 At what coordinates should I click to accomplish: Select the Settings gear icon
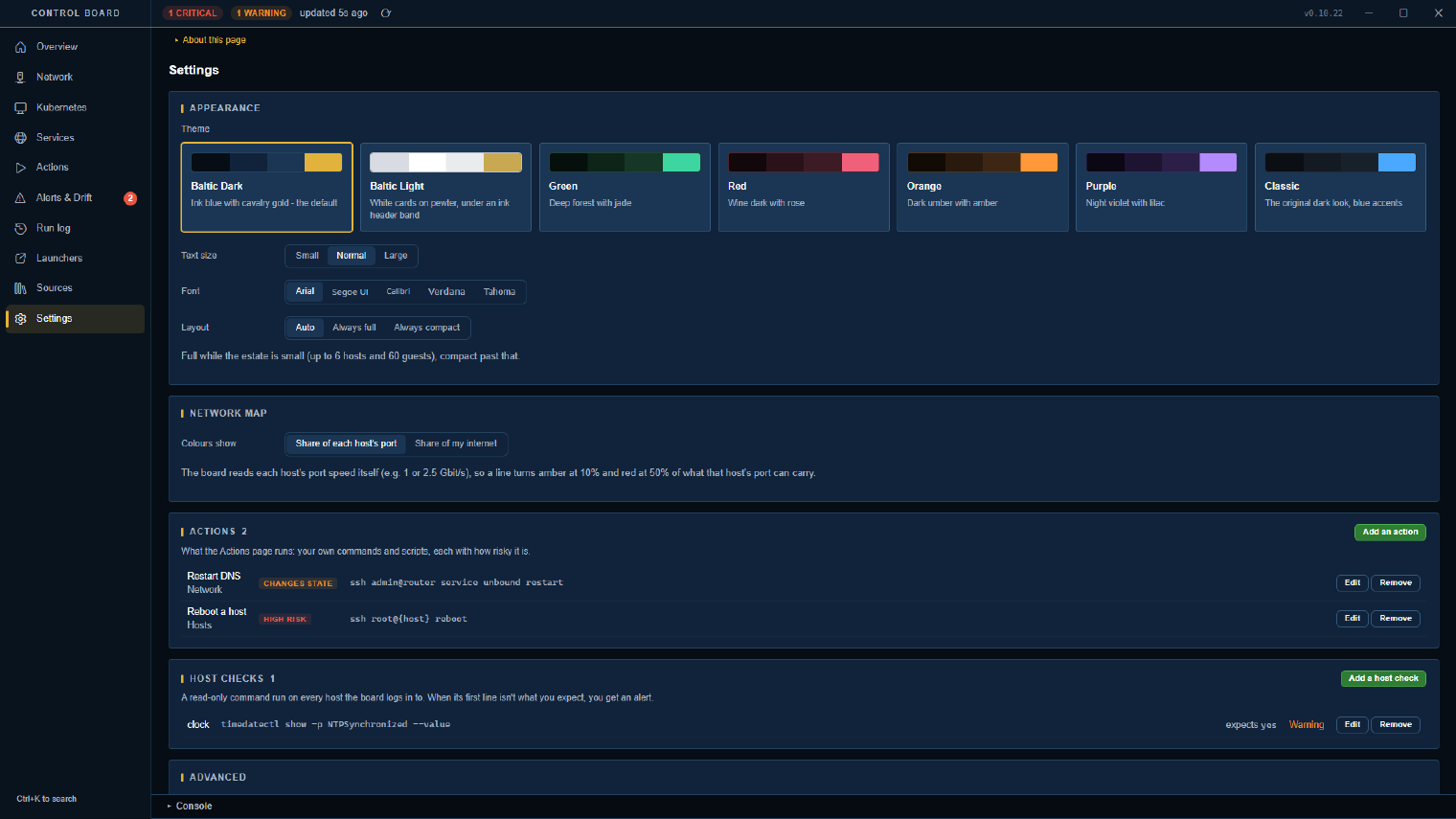click(20, 319)
